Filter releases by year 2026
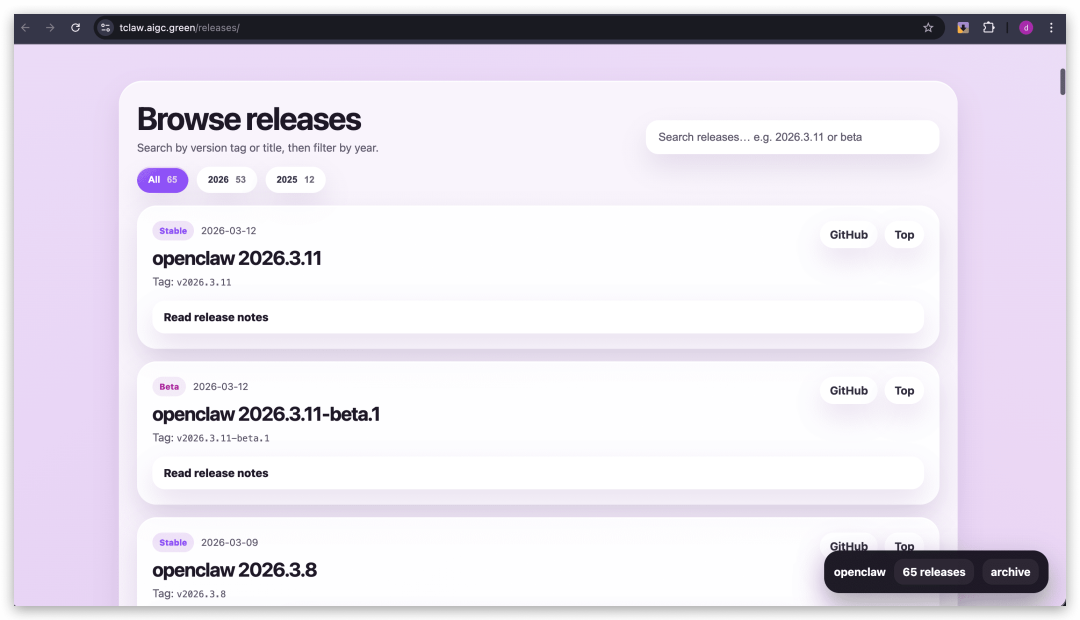Viewport: 1080px width, 620px height. 227,180
